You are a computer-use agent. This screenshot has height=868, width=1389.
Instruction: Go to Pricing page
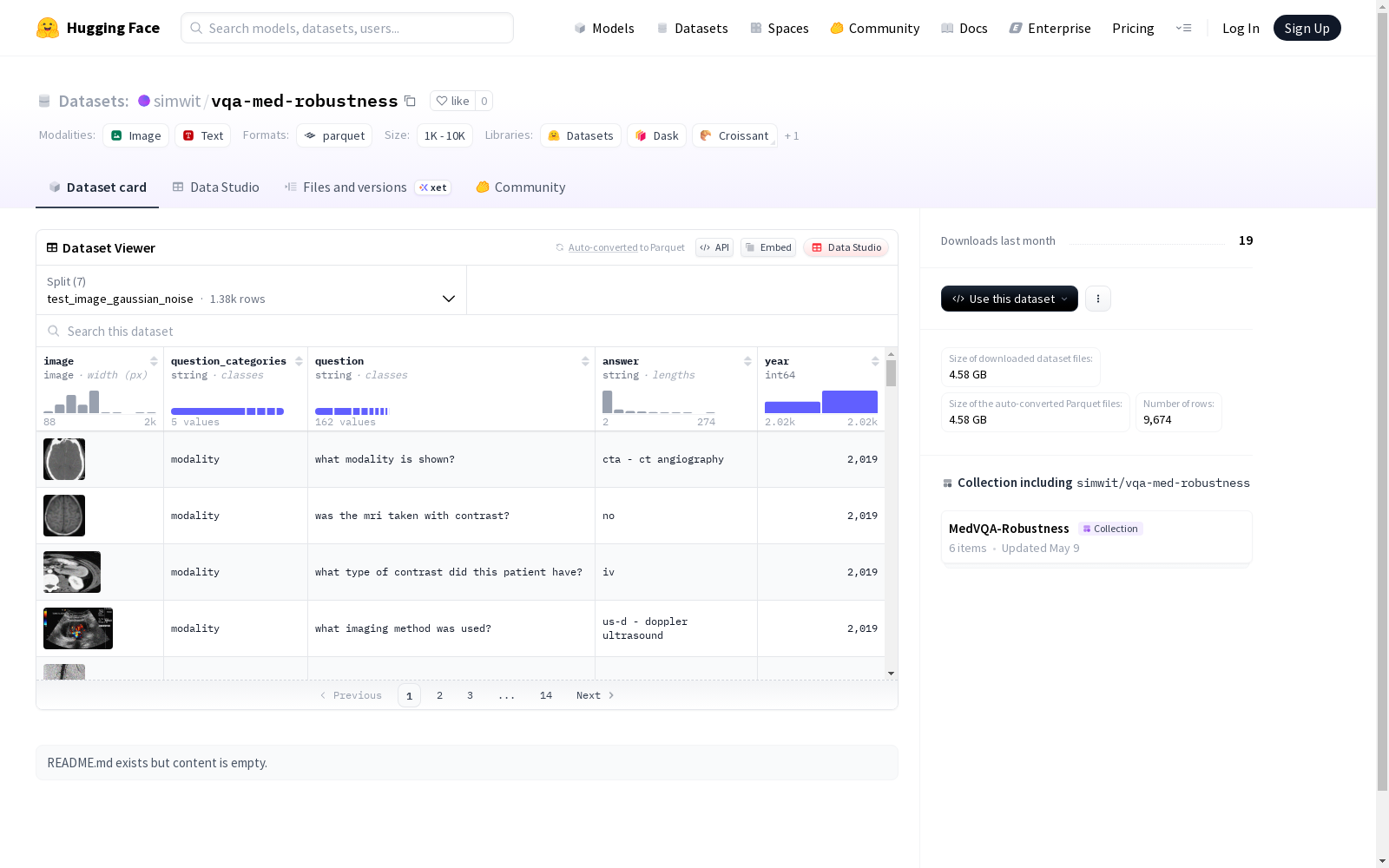coord(1133,28)
